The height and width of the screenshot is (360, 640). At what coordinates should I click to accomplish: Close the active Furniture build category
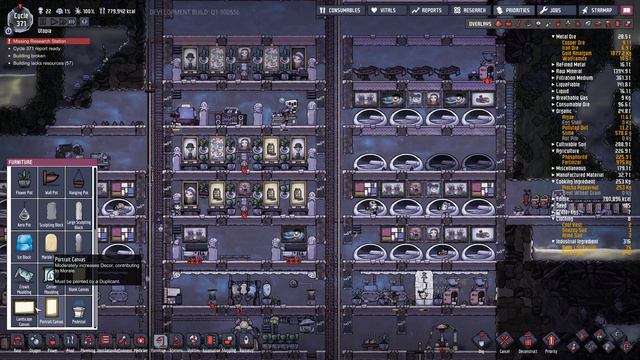click(x=159, y=342)
